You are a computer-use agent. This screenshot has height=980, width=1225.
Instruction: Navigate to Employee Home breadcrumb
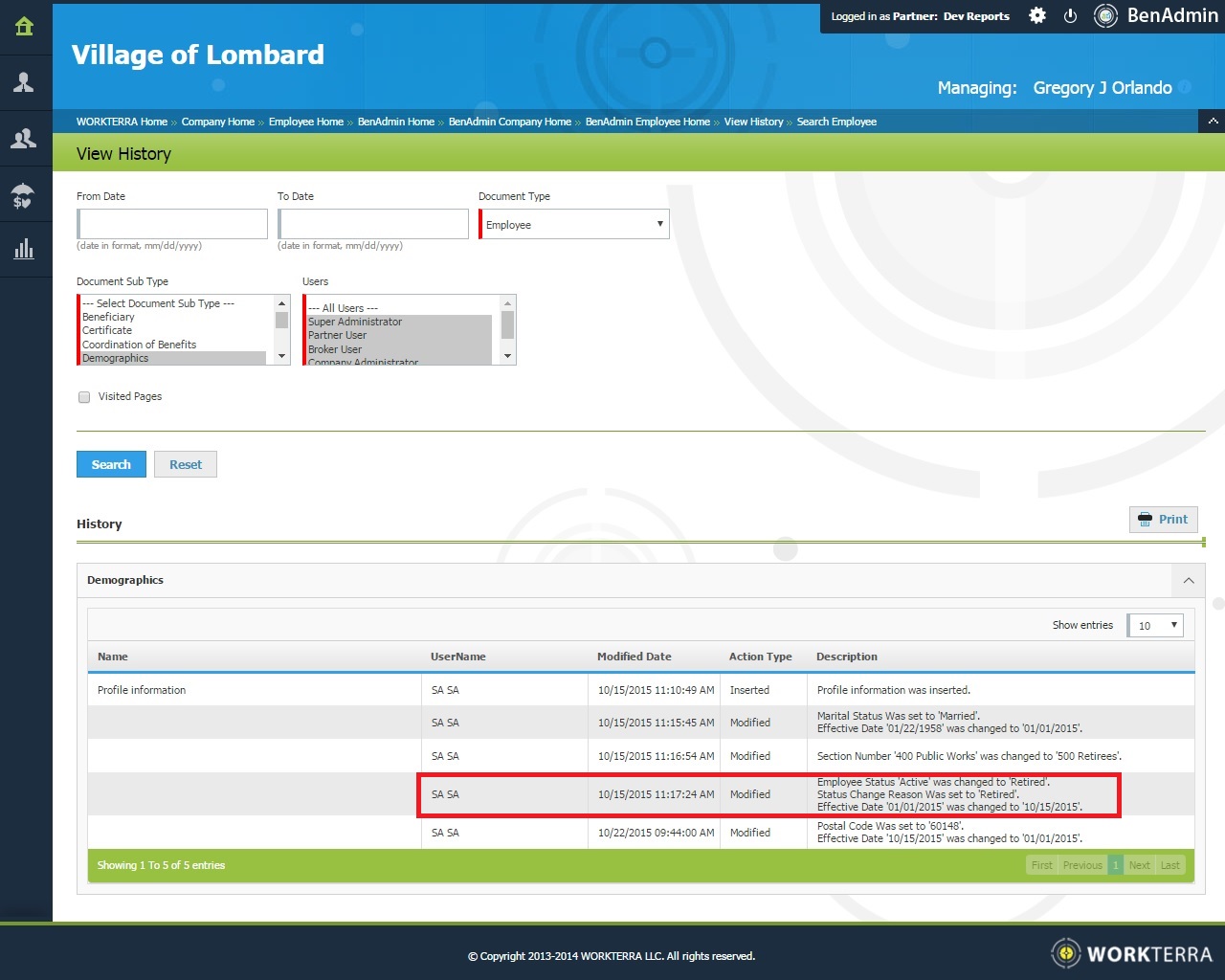coord(305,122)
